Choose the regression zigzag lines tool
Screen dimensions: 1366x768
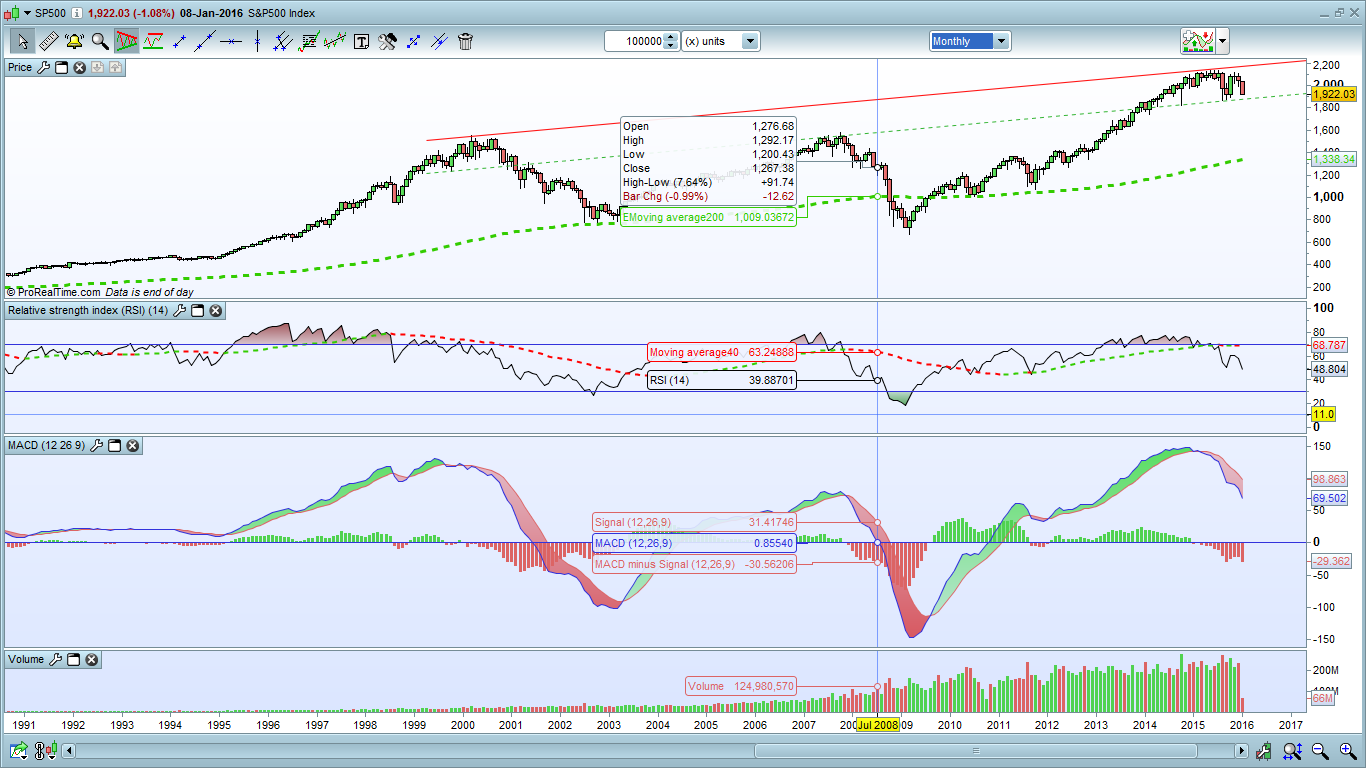pos(335,41)
